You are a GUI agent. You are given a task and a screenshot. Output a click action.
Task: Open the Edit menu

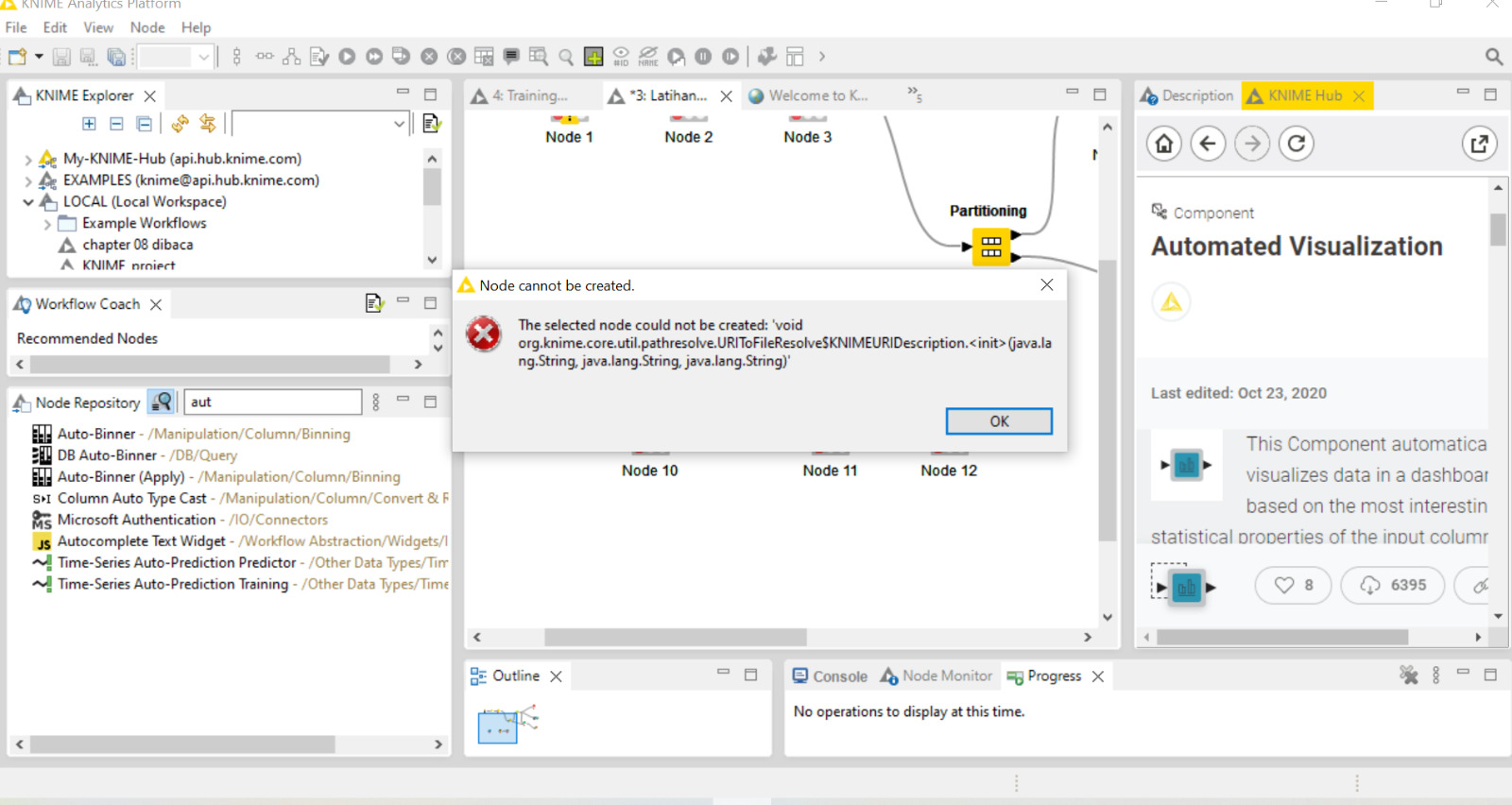(55, 27)
